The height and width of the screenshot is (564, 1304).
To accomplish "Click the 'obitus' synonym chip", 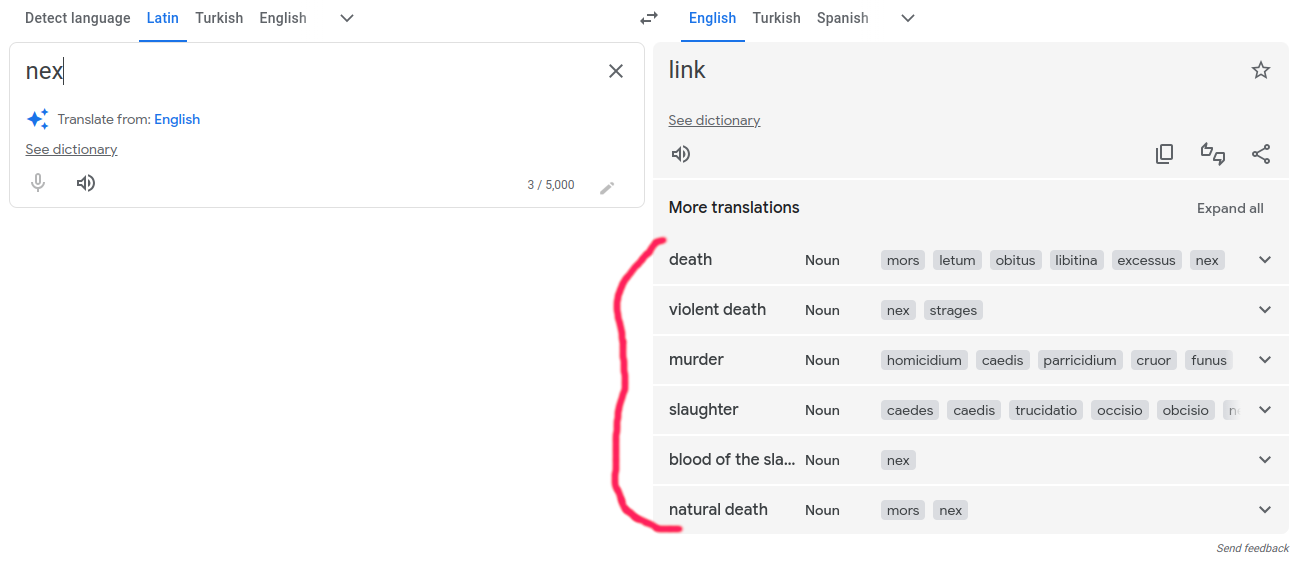I will point(1015,260).
